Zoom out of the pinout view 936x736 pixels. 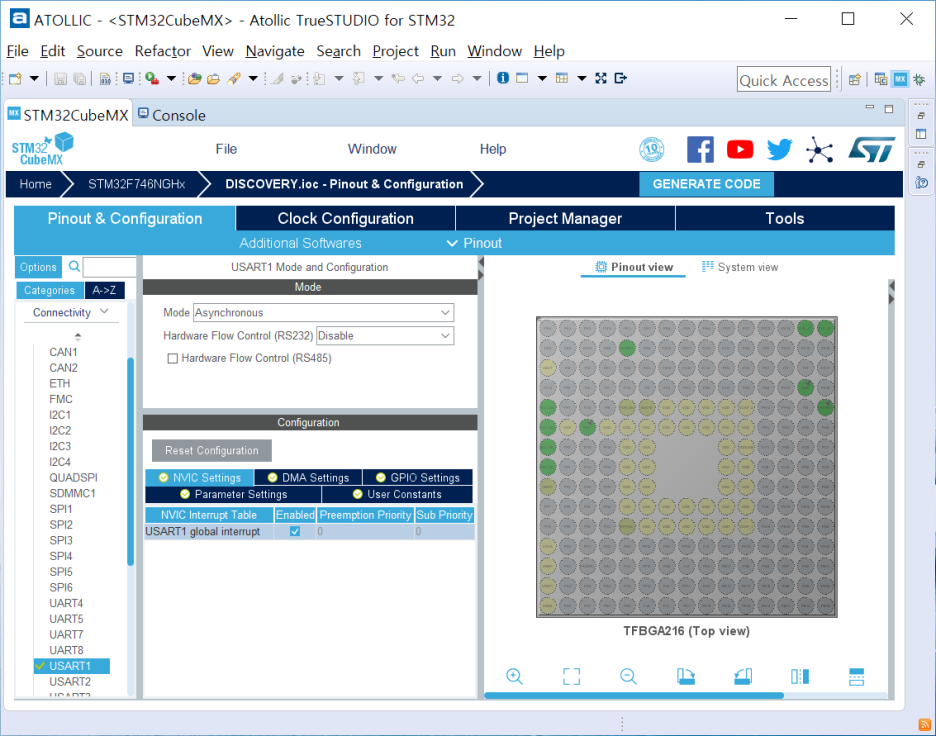click(x=628, y=676)
